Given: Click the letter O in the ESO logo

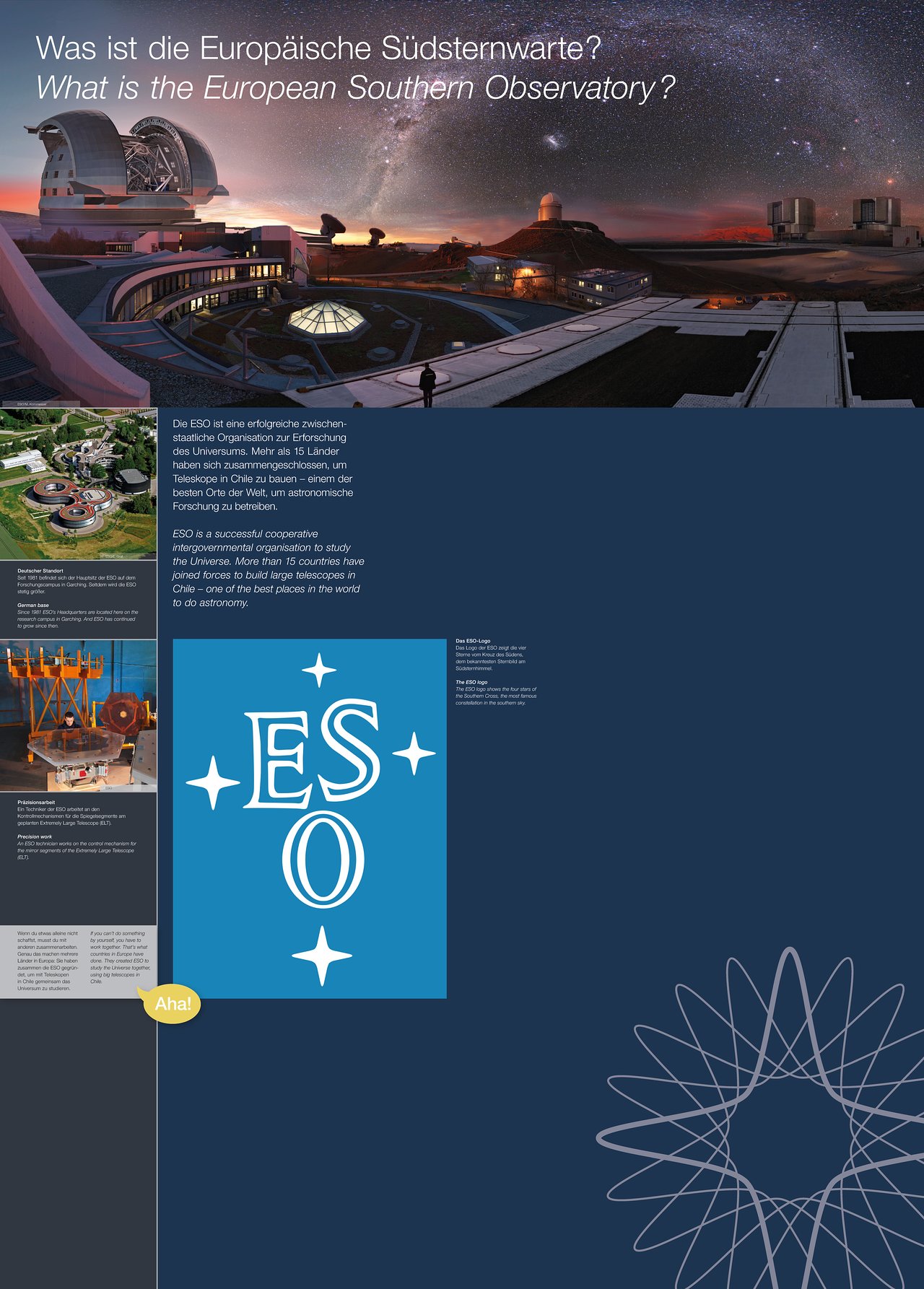Looking at the screenshot, I should pos(323,860).
